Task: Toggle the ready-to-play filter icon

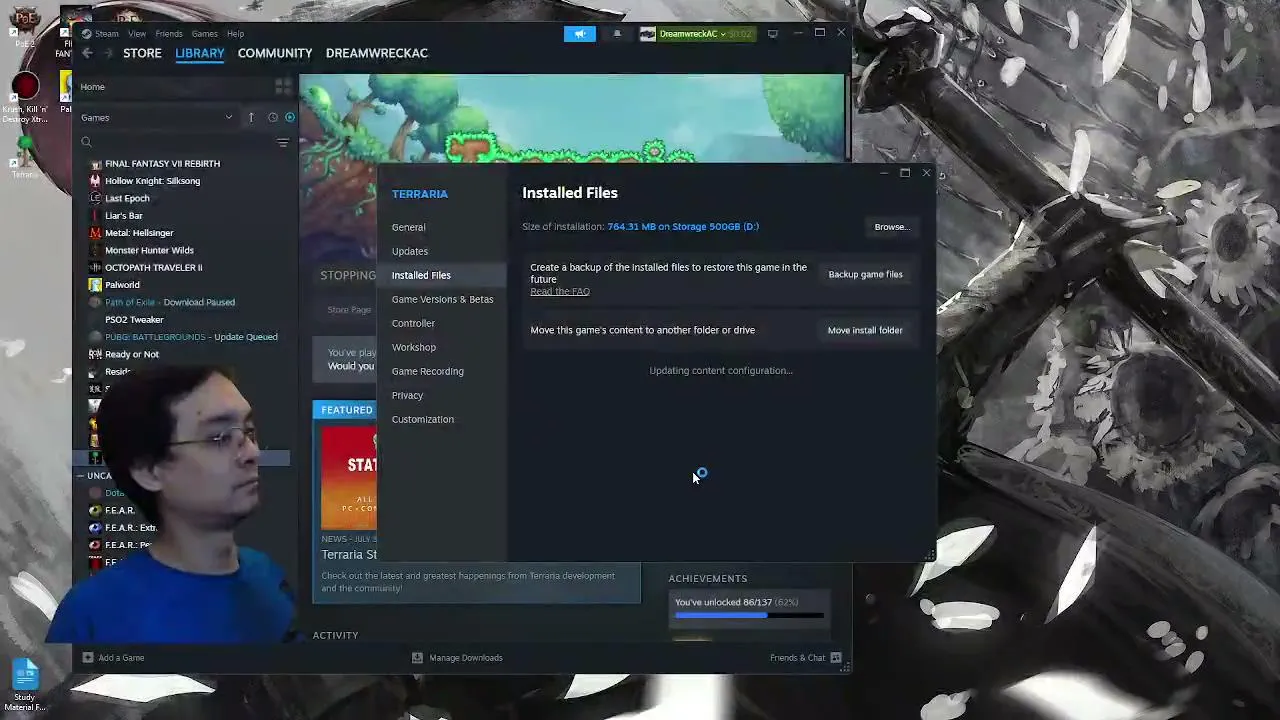Action: pyautogui.click(x=290, y=118)
